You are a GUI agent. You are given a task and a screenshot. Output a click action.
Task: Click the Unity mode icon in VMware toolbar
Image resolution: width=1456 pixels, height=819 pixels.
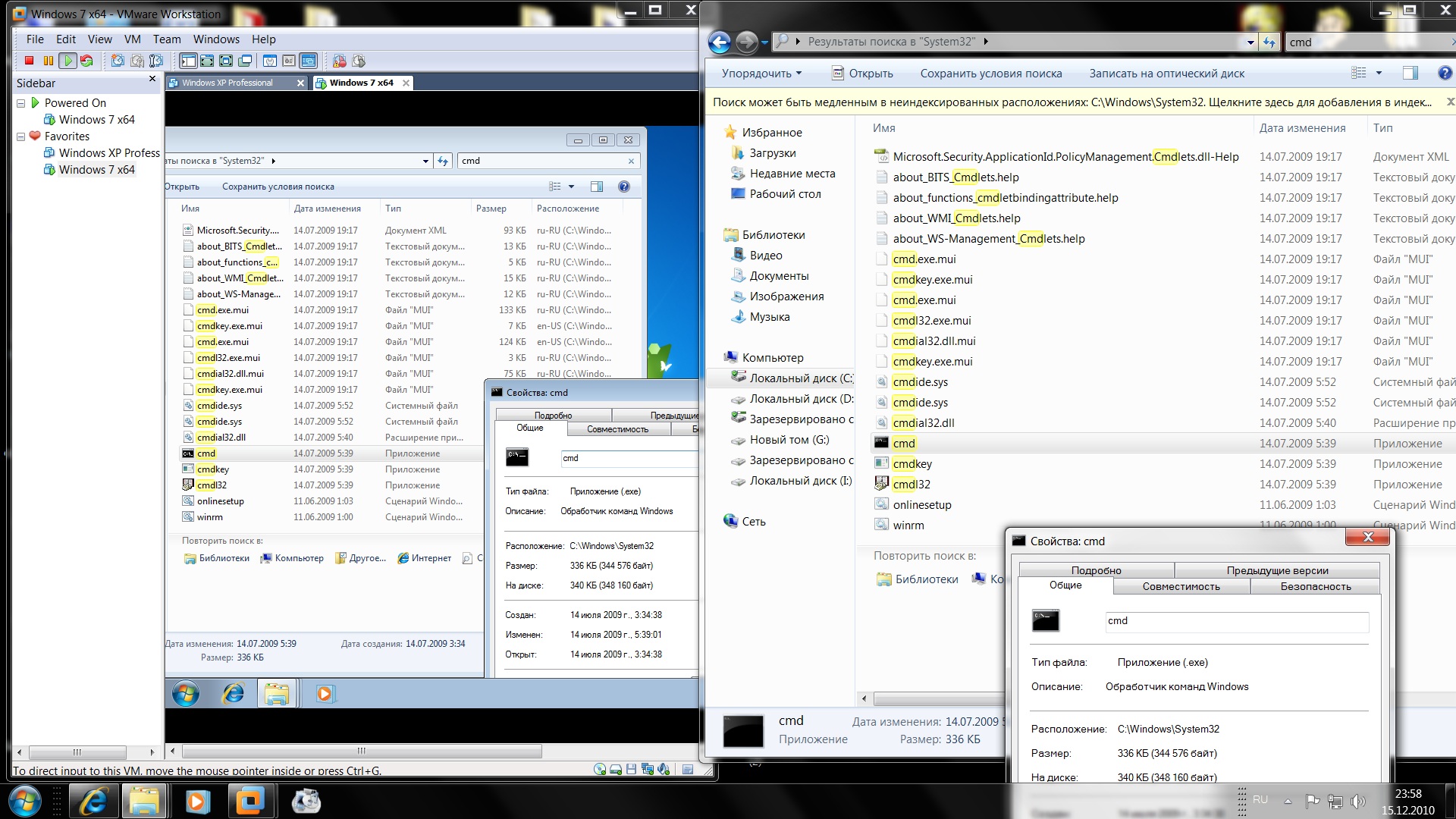pos(245,61)
